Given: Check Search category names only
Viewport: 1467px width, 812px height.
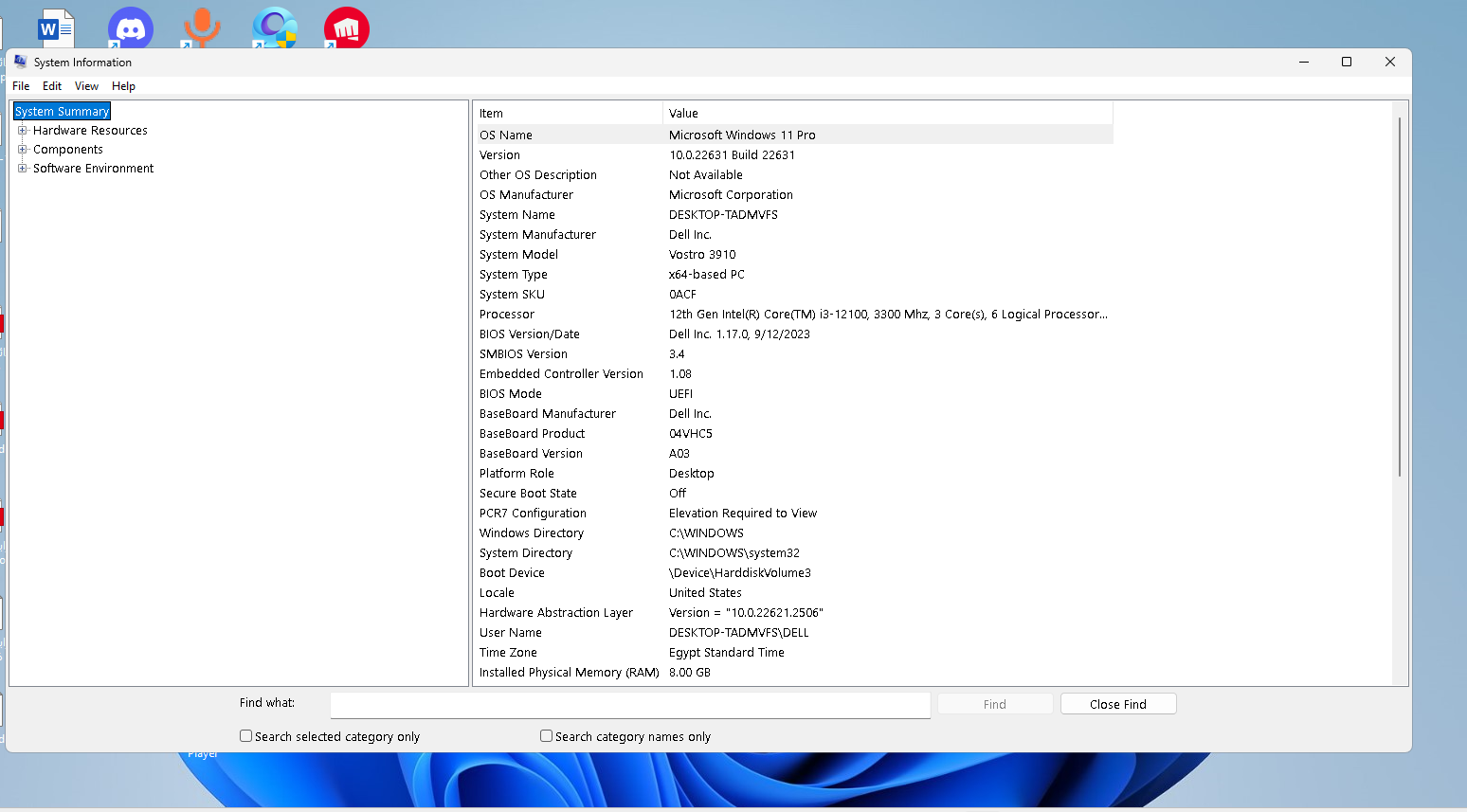Looking at the screenshot, I should pos(546,735).
